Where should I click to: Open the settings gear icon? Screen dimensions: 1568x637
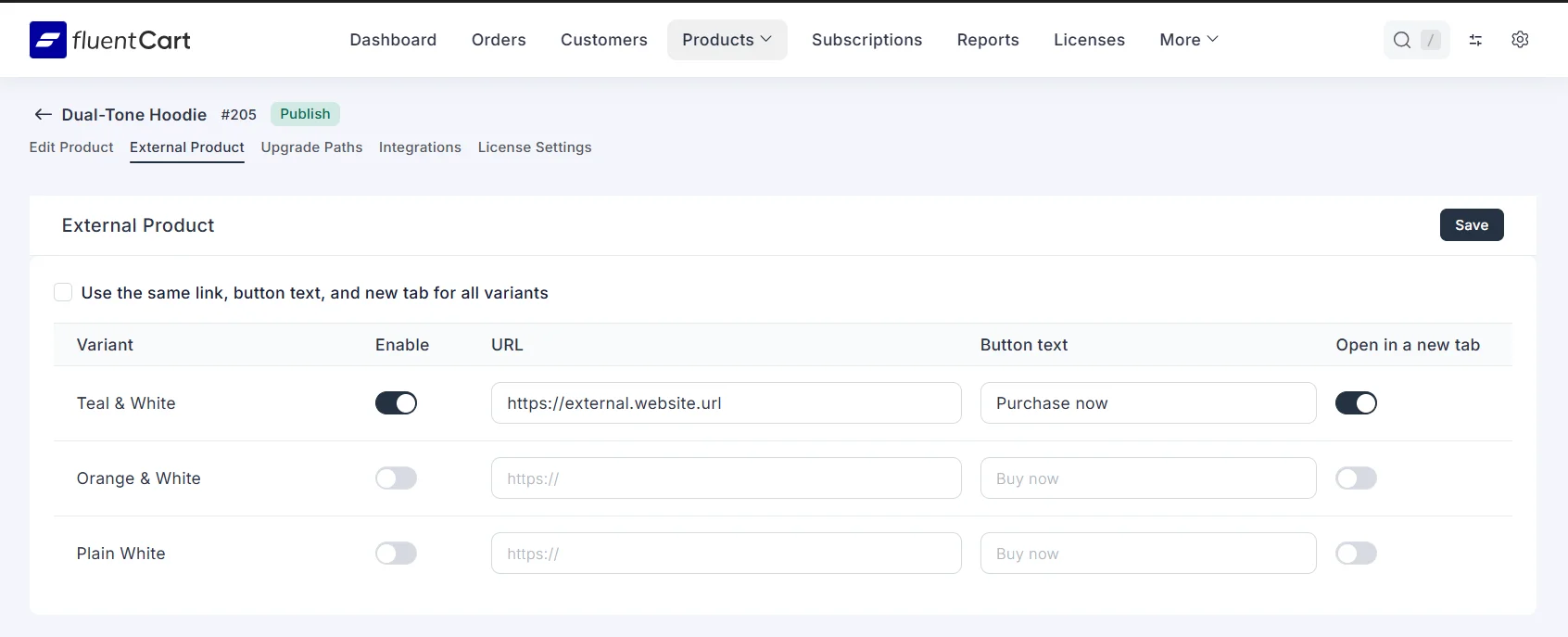tap(1520, 40)
